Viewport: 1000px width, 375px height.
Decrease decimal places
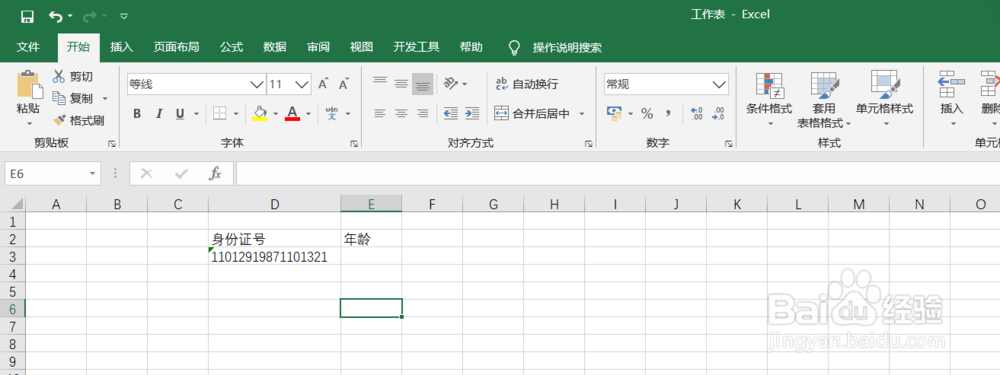pyautogui.click(x=718, y=114)
